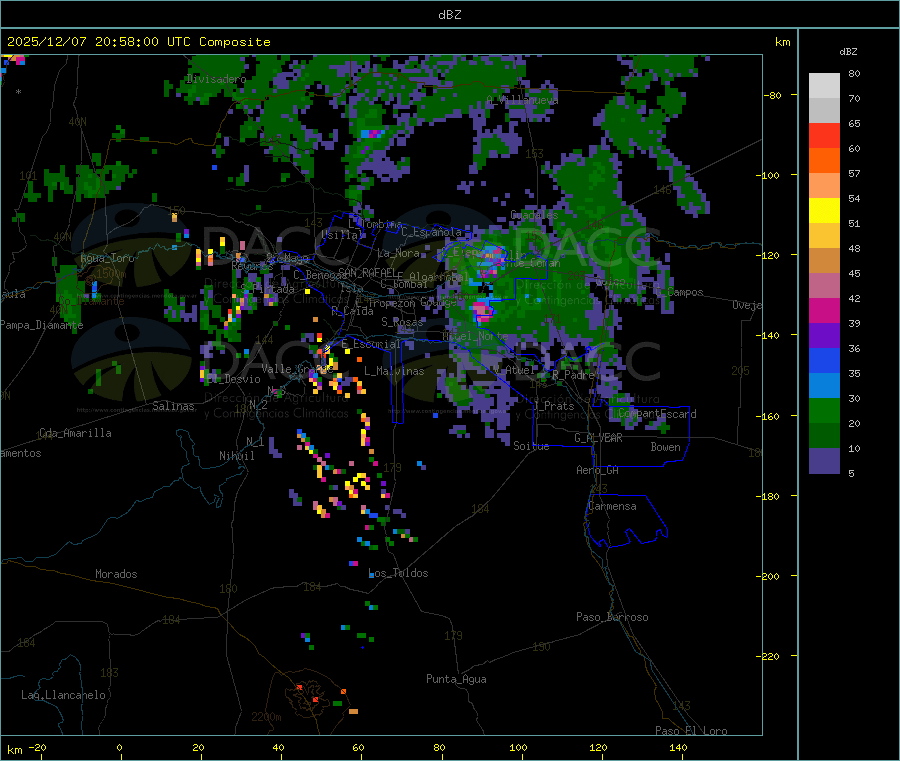Click the -80 tick on the vertical axis
Screen dimensions: 900x761
[x=772, y=95]
